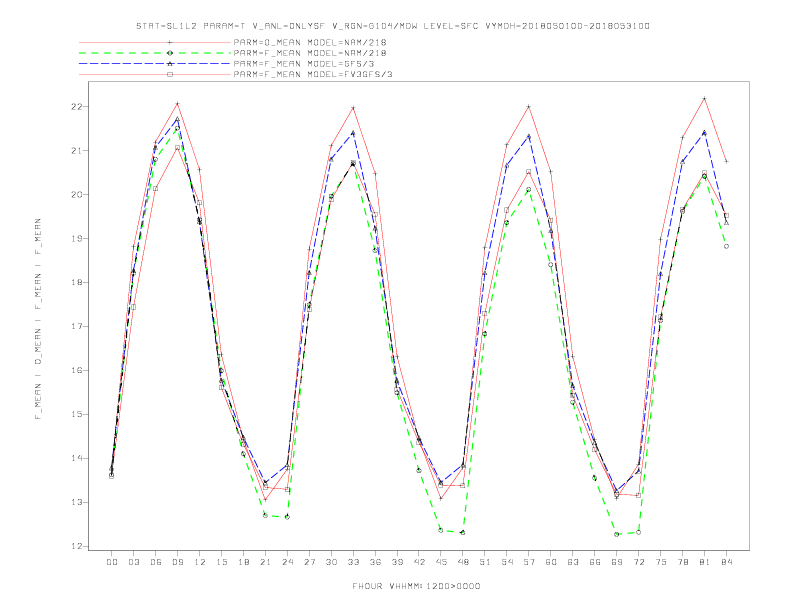Image resolution: width=792 pixels, height=612 pixels.
Task: Click x-axis tick label 00
Action: pos(112,562)
